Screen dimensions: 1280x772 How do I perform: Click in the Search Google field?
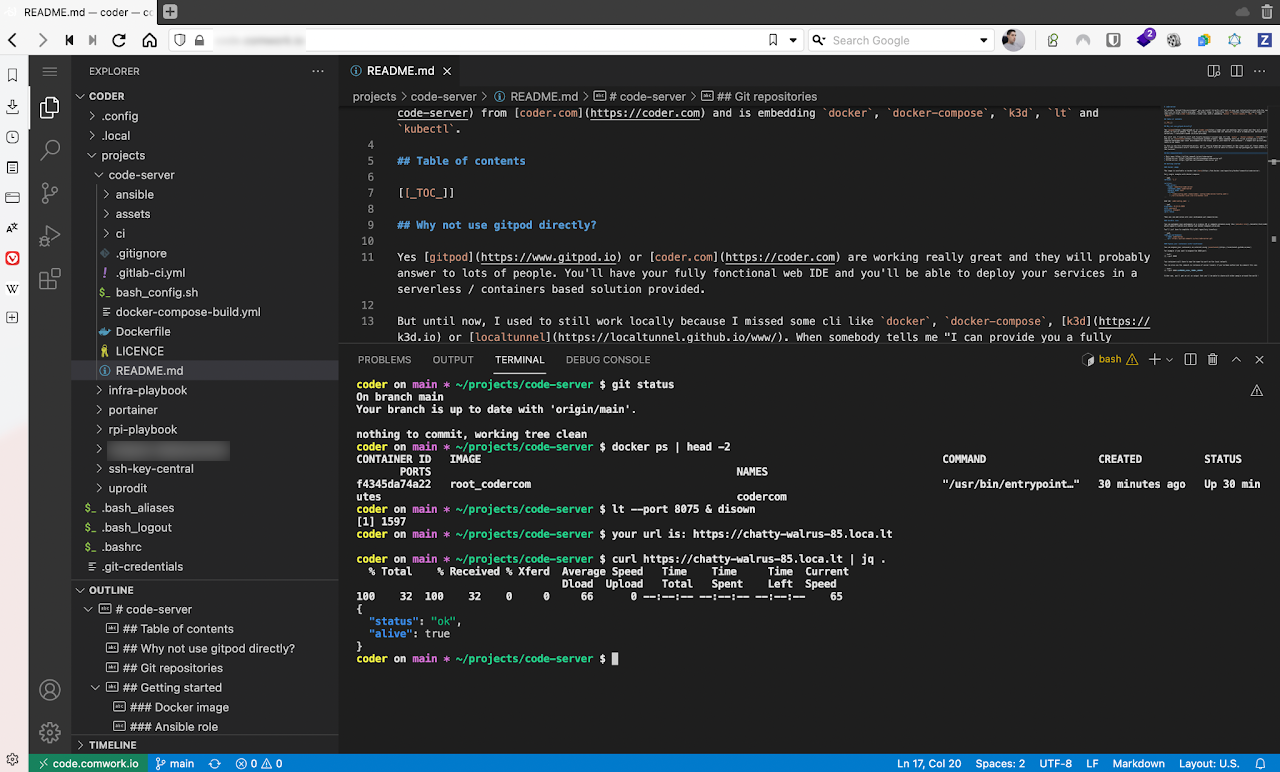pos(900,40)
